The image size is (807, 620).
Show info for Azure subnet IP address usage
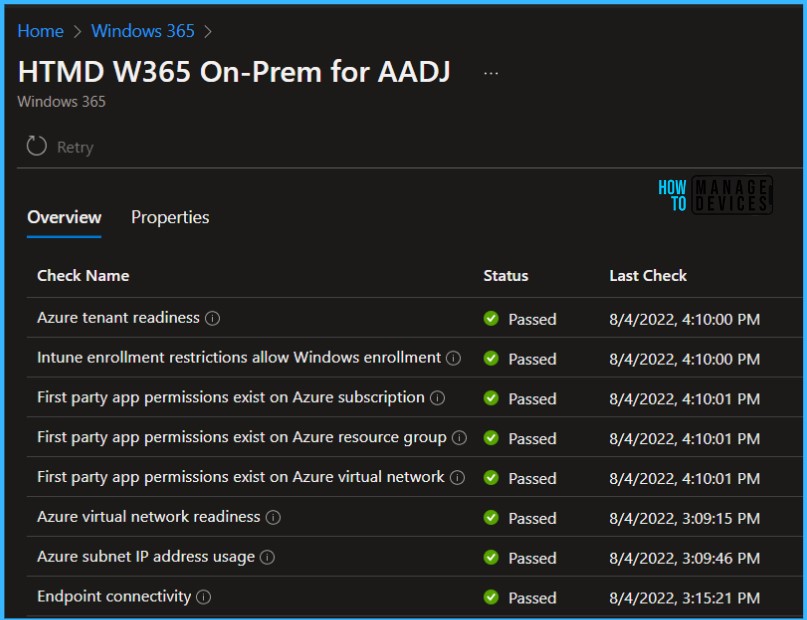click(x=268, y=557)
